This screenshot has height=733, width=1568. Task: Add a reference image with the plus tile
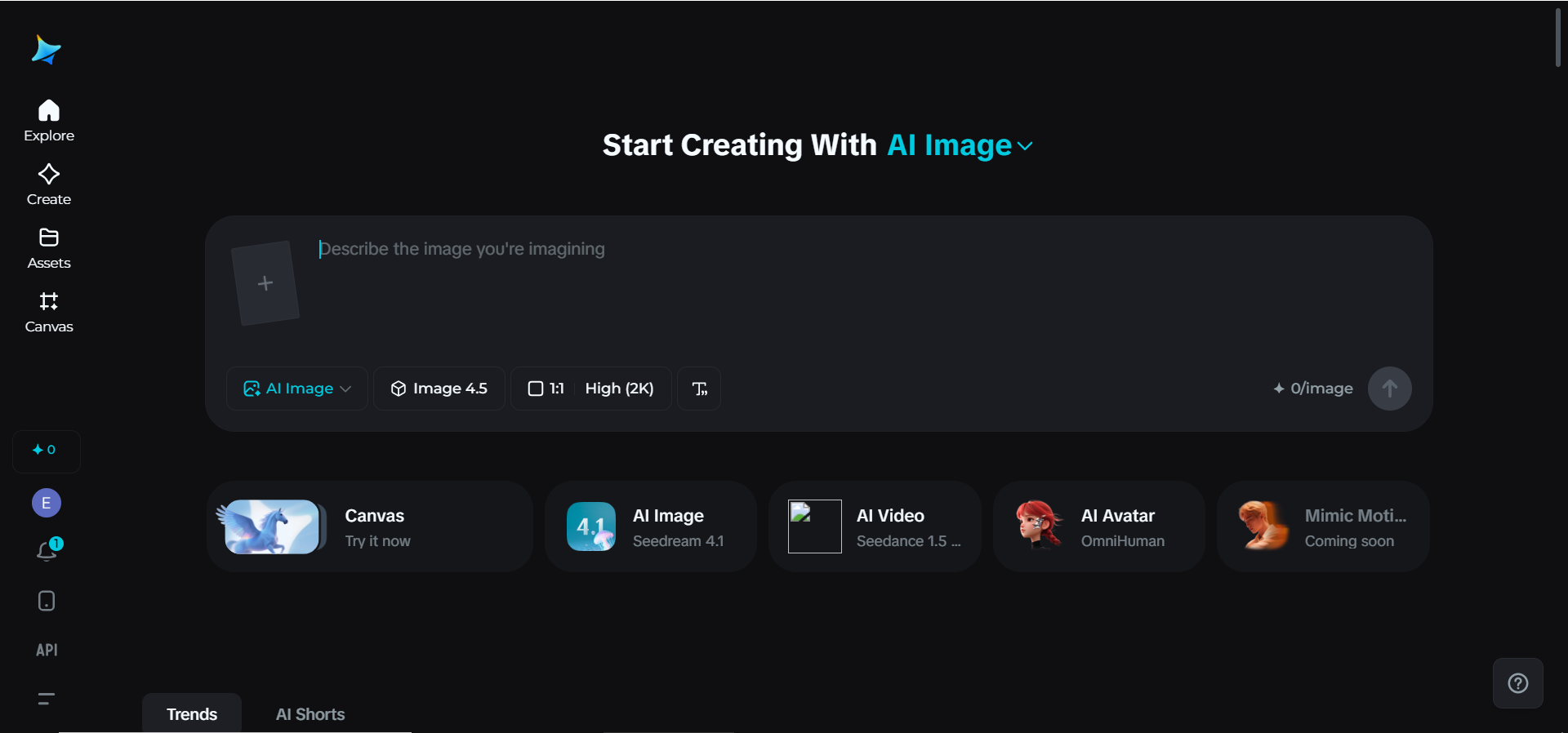tap(265, 283)
